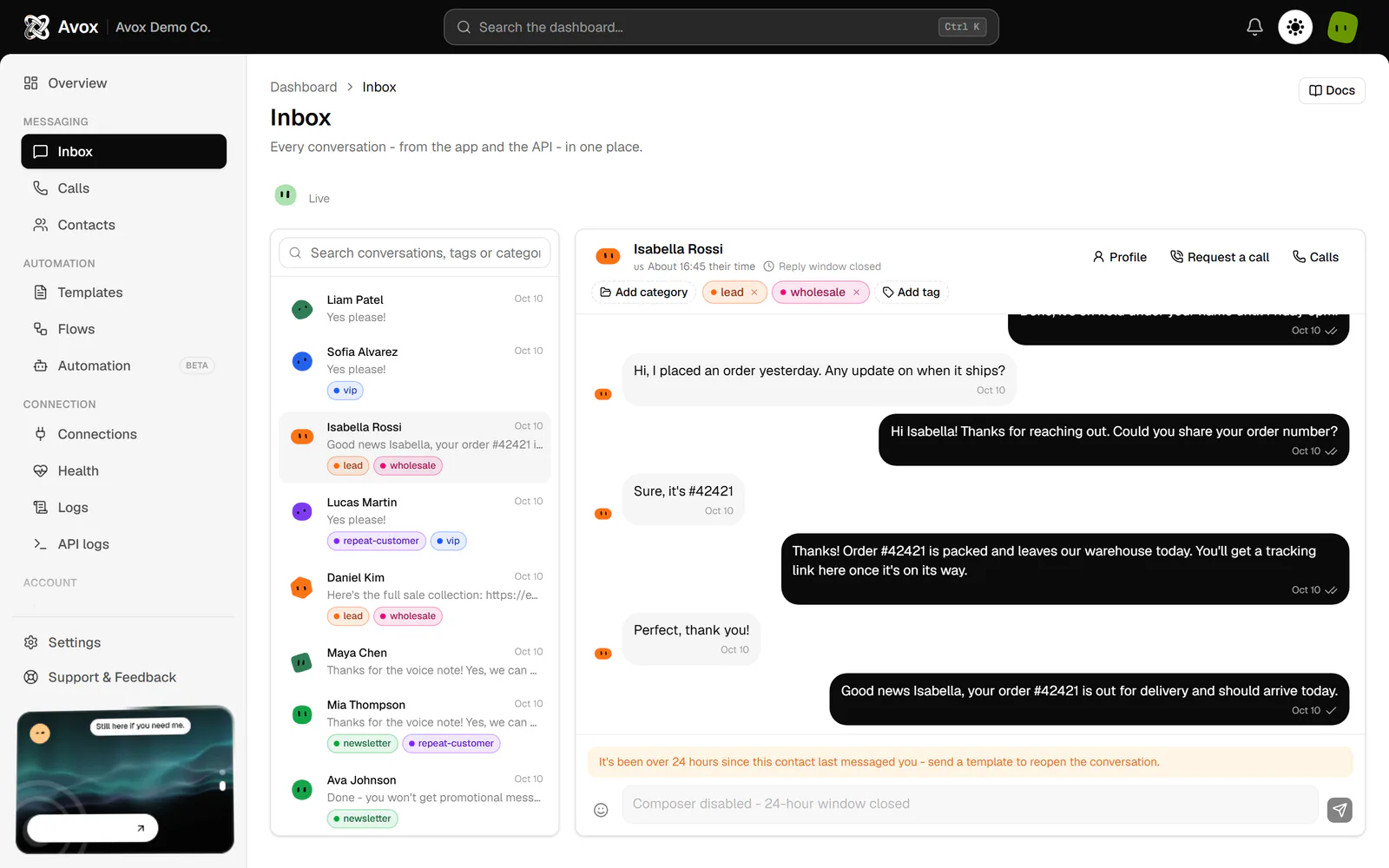Image resolution: width=1389 pixels, height=868 pixels.
Task: Click the Live status indicator
Action: click(x=301, y=197)
